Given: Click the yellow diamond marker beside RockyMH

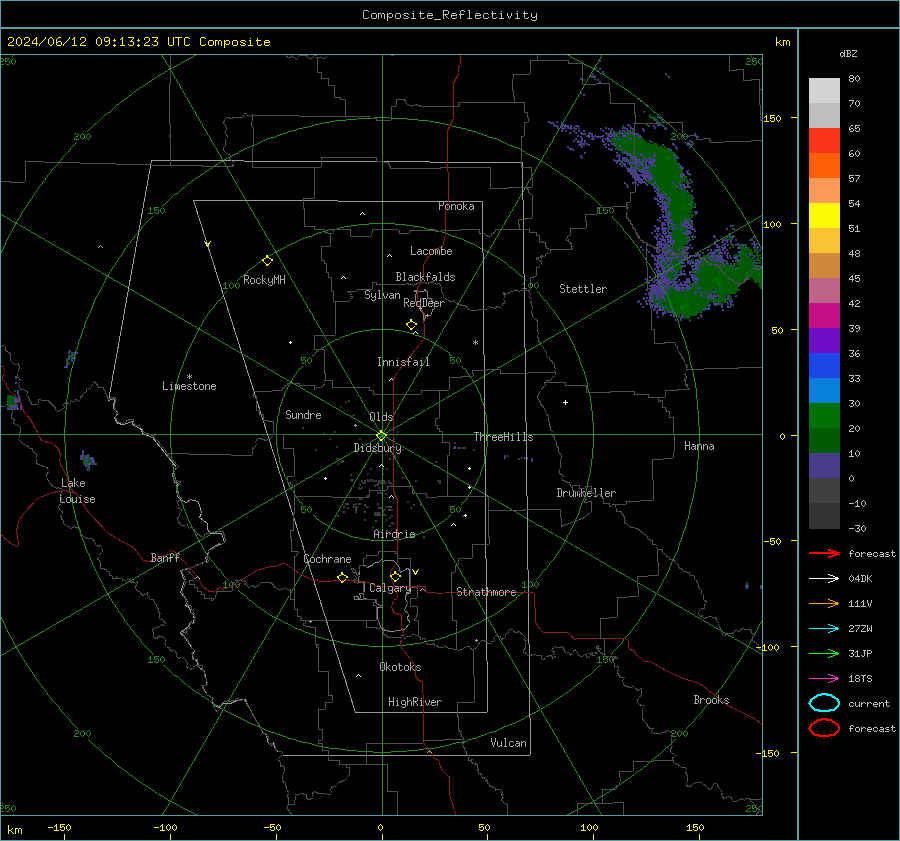Looking at the screenshot, I should (267, 261).
